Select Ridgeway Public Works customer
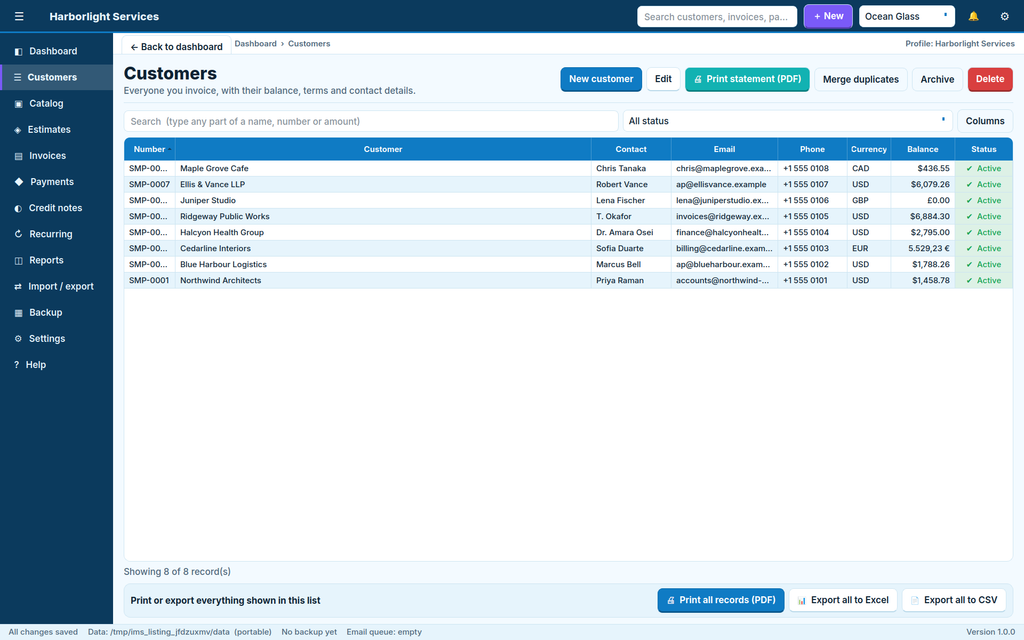The width and height of the screenshot is (1024, 640). click(x=225, y=216)
